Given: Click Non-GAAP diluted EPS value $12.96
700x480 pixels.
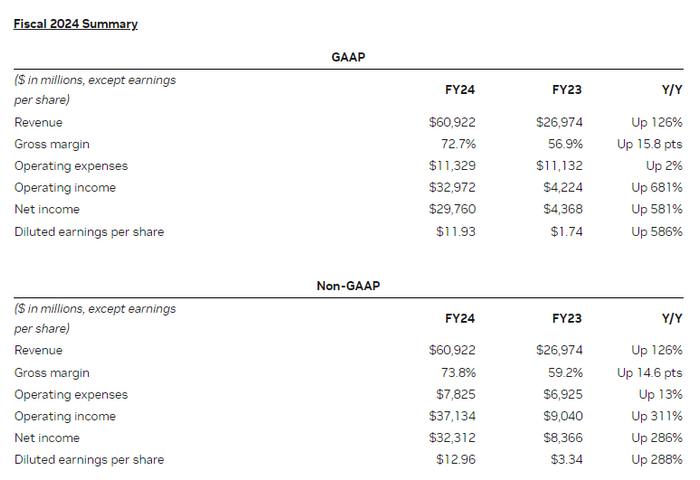Looking at the screenshot, I should tap(455, 460).
